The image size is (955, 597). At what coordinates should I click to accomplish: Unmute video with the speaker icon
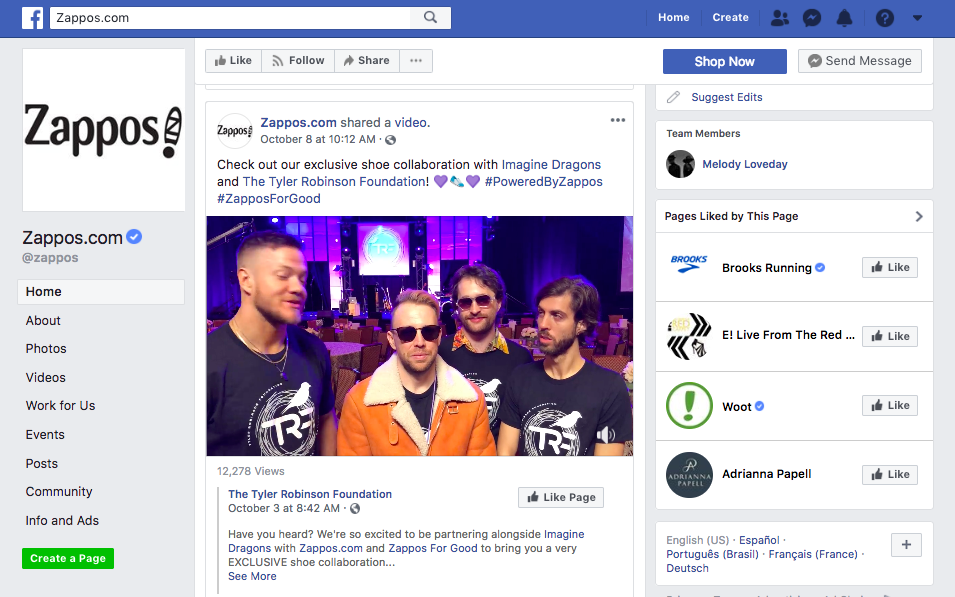pos(605,435)
